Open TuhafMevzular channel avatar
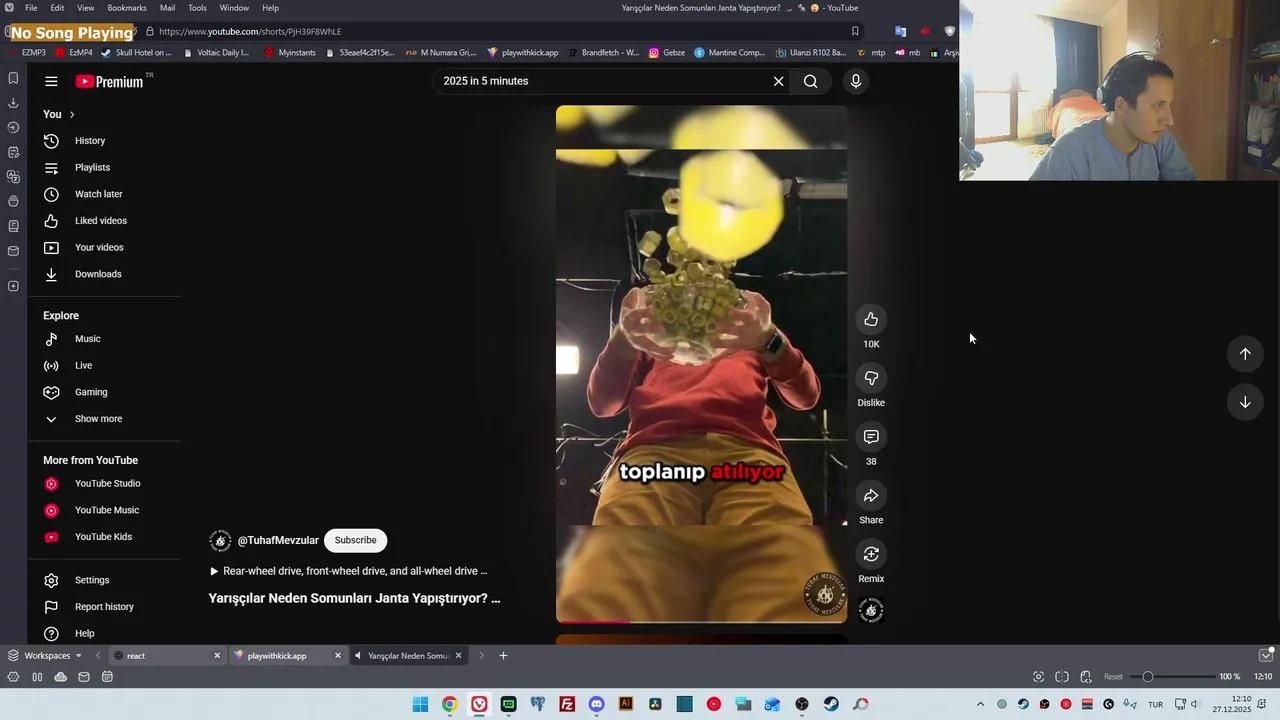The width and height of the screenshot is (1280, 720). pos(220,541)
